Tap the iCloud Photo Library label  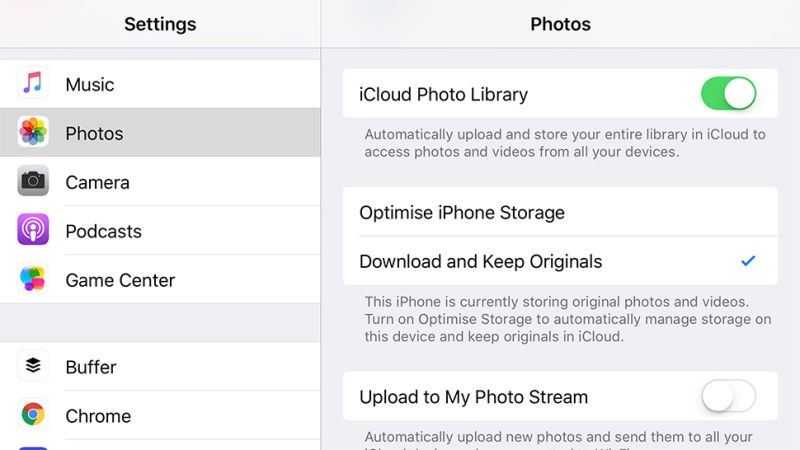click(443, 95)
